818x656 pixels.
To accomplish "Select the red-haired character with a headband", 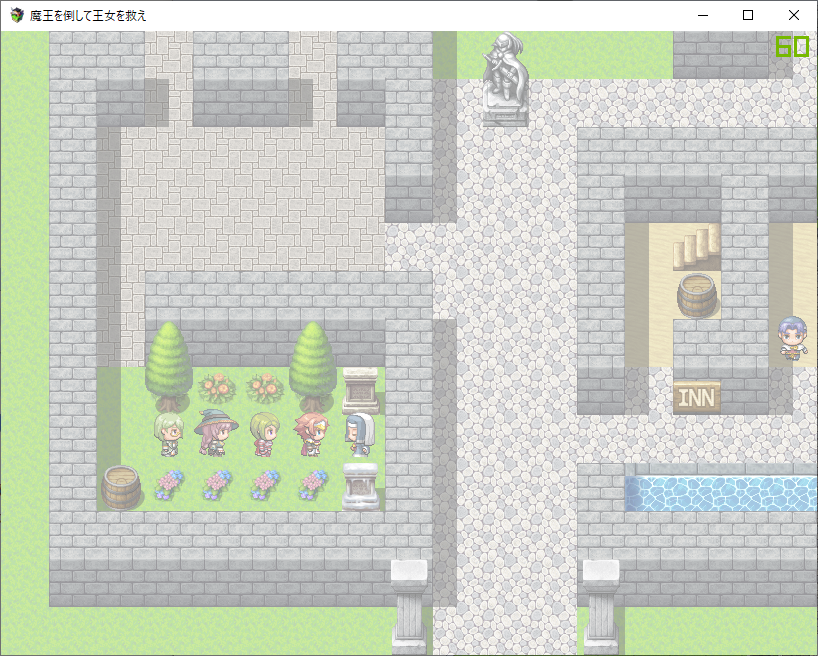I will [311, 434].
